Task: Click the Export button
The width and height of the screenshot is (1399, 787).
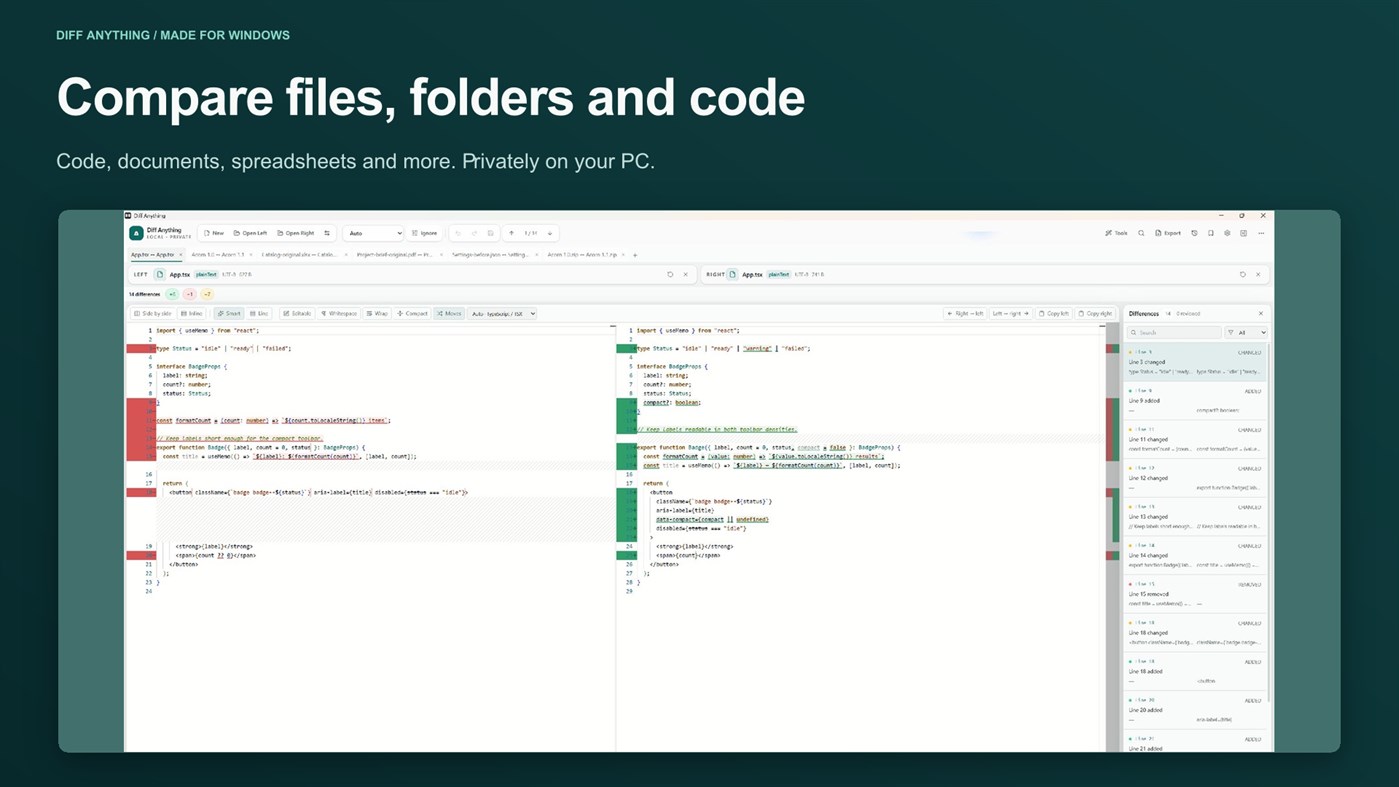Action: (x=1168, y=233)
